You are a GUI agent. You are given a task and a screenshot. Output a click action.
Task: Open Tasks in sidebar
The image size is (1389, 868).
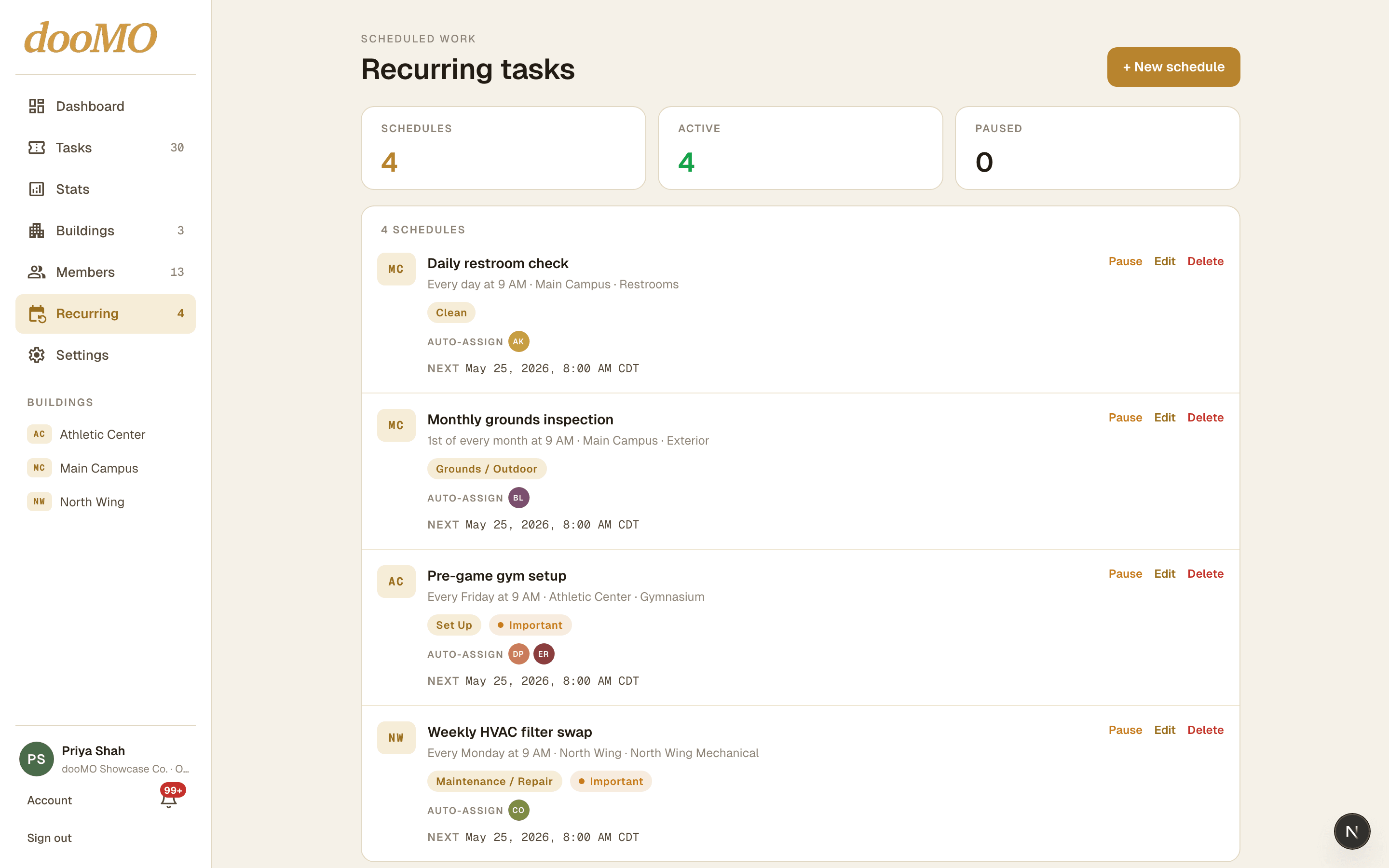coord(106,148)
